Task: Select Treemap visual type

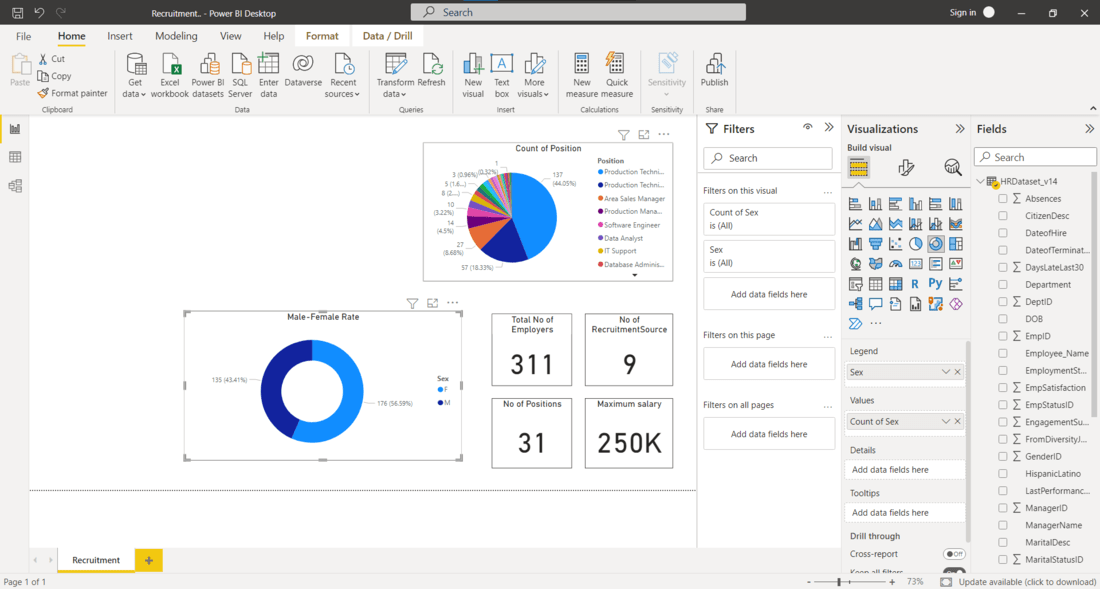Action: coord(955,244)
